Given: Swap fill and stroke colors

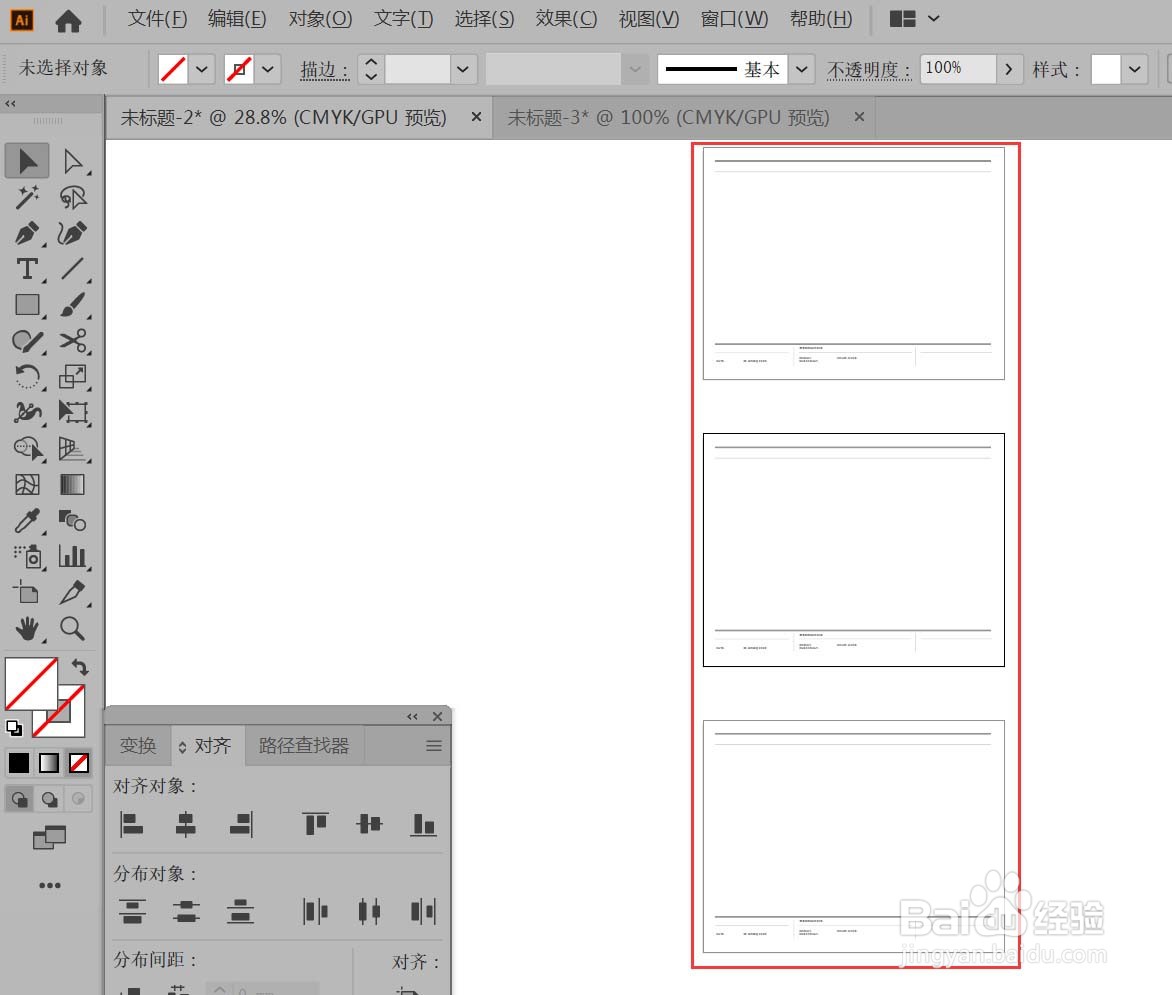Looking at the screenshot, I should coord(80,667).
